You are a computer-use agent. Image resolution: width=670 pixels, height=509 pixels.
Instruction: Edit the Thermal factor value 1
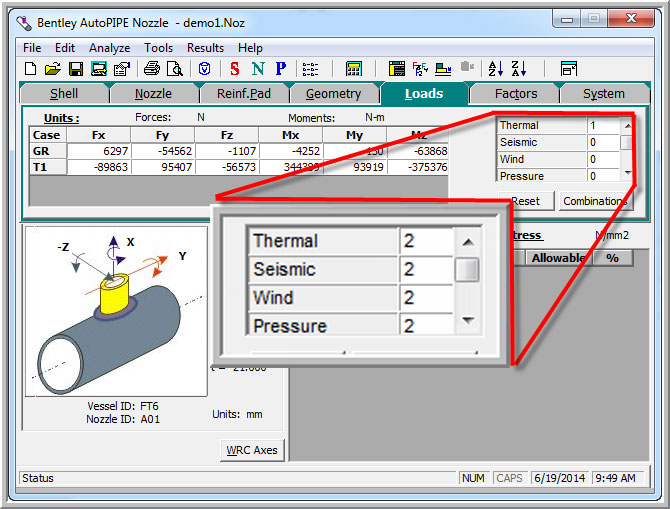(x=603, y=125)
